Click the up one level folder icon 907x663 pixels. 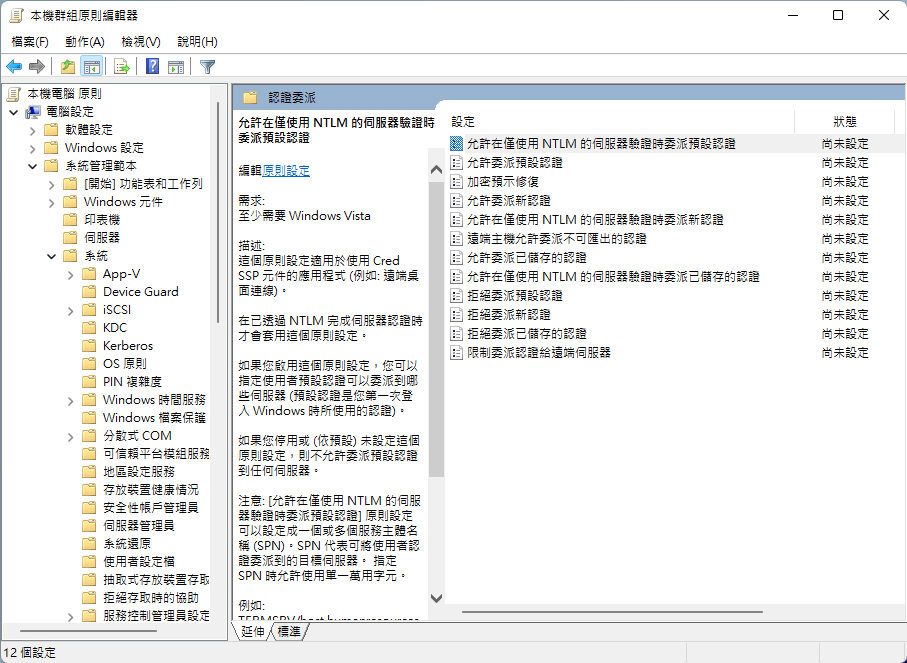click(67, 67)
